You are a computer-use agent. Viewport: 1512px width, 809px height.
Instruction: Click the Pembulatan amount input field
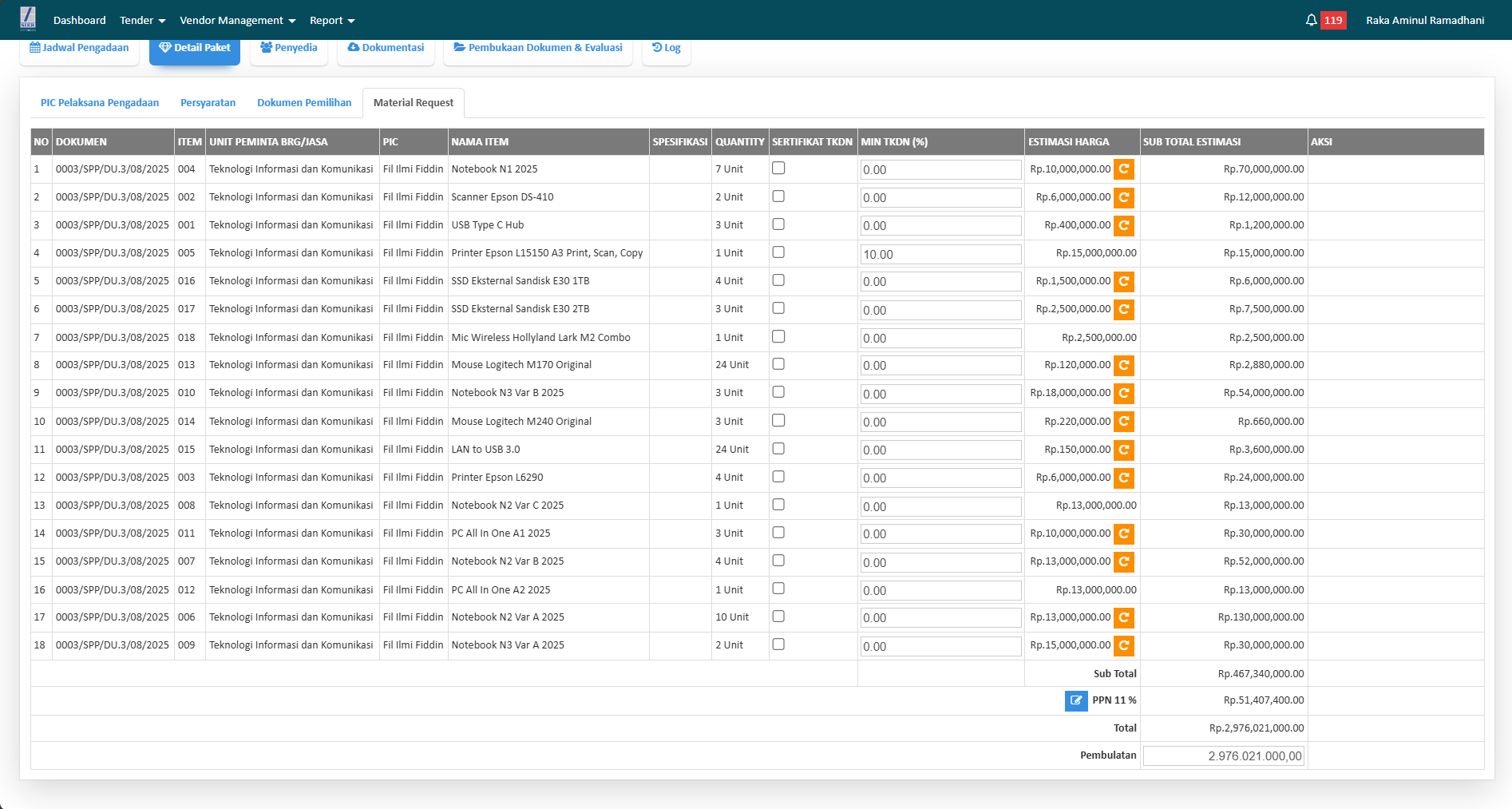(1223, 756)
